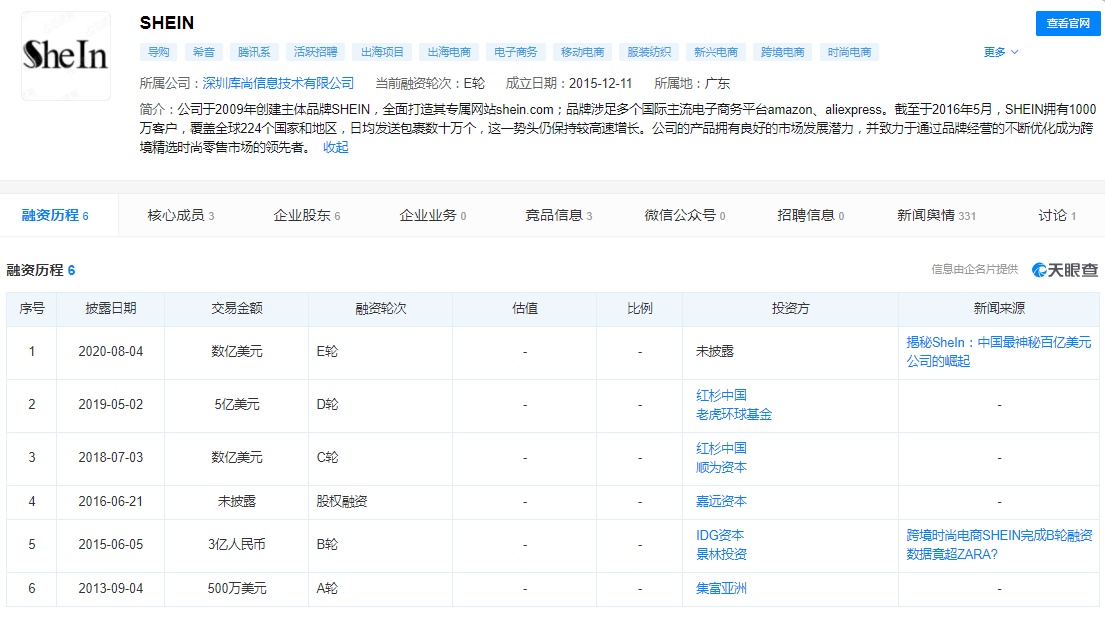Click the 交易金额 column header
Screen dimensions: 1105x617
tap(237, 308)
